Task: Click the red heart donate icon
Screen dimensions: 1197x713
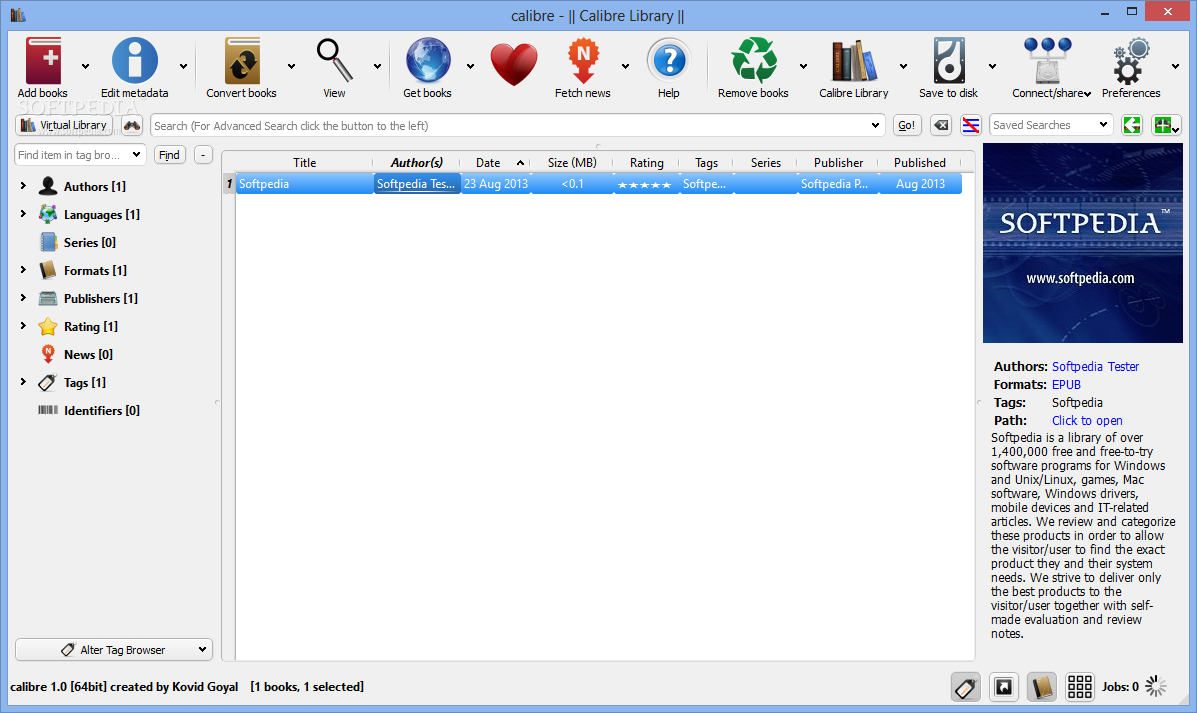Action: 514,64
